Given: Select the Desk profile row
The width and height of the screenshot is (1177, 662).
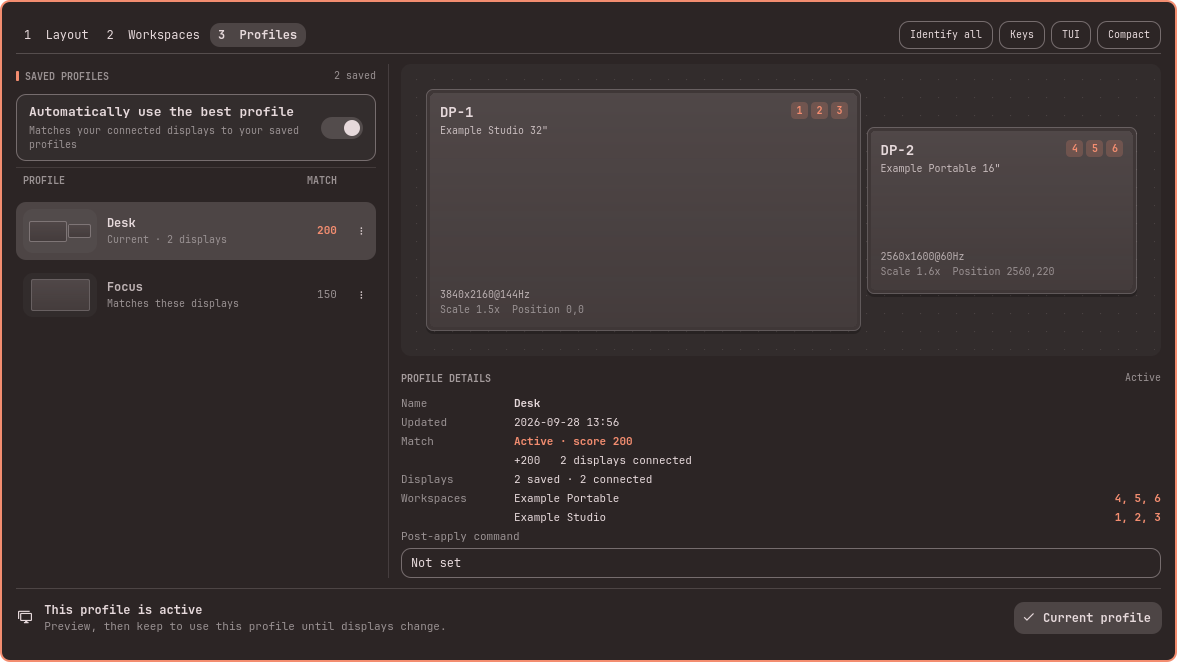Looking at the screenshot, I should tap(196, 230).
